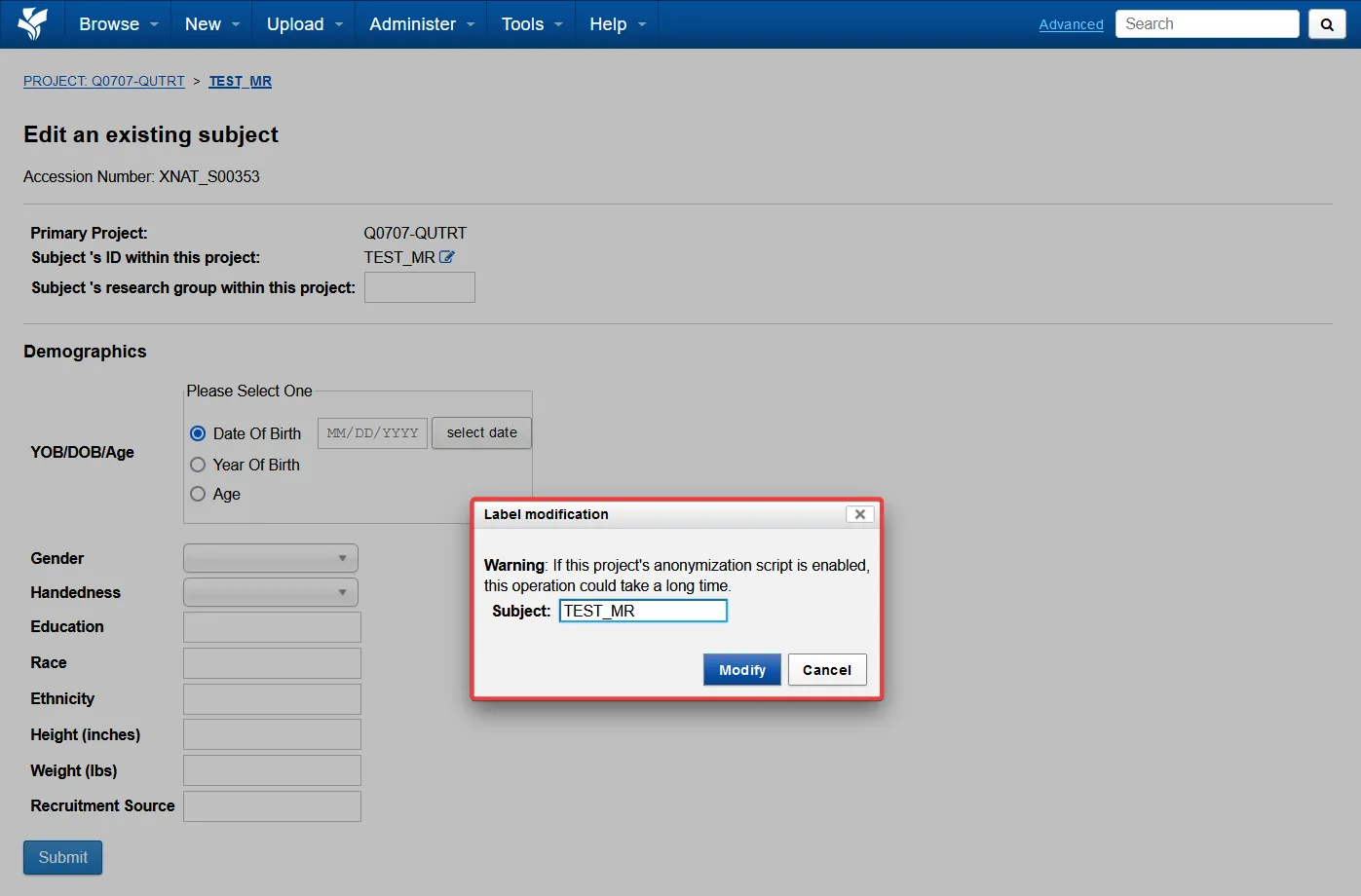Screen dimensions: 1361x896
Task: Open the New menu
Action: (x=211, y=24)
